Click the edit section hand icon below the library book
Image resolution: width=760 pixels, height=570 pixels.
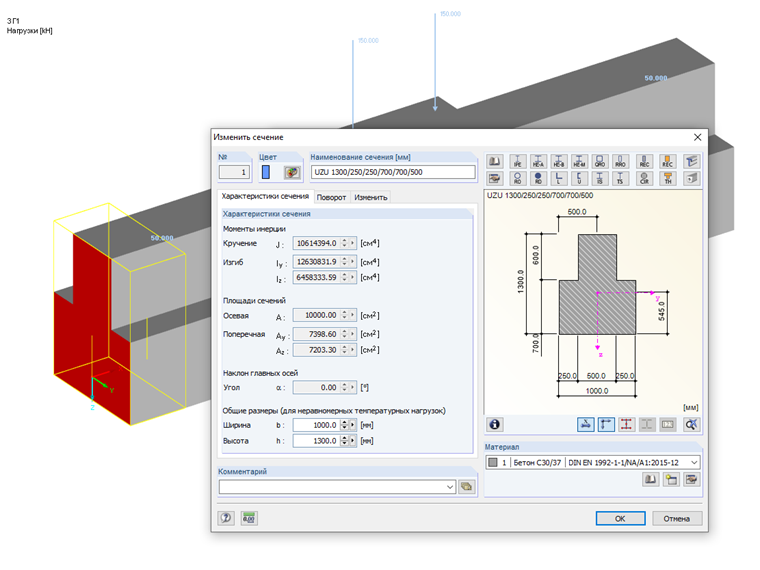tap(494, 178)
